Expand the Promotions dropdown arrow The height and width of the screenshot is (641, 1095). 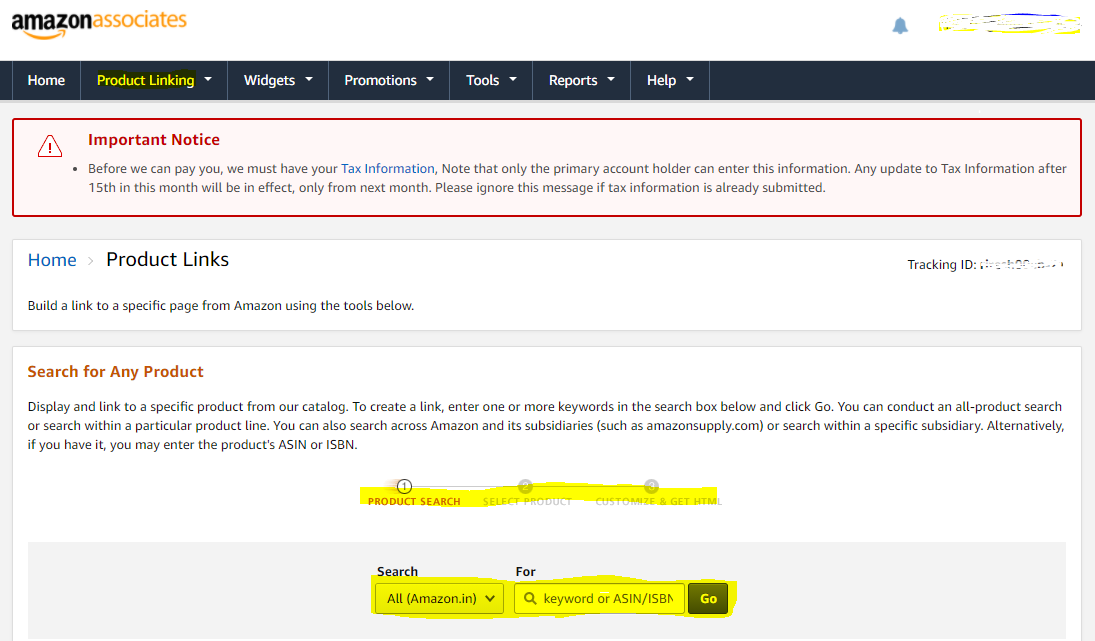430,80
